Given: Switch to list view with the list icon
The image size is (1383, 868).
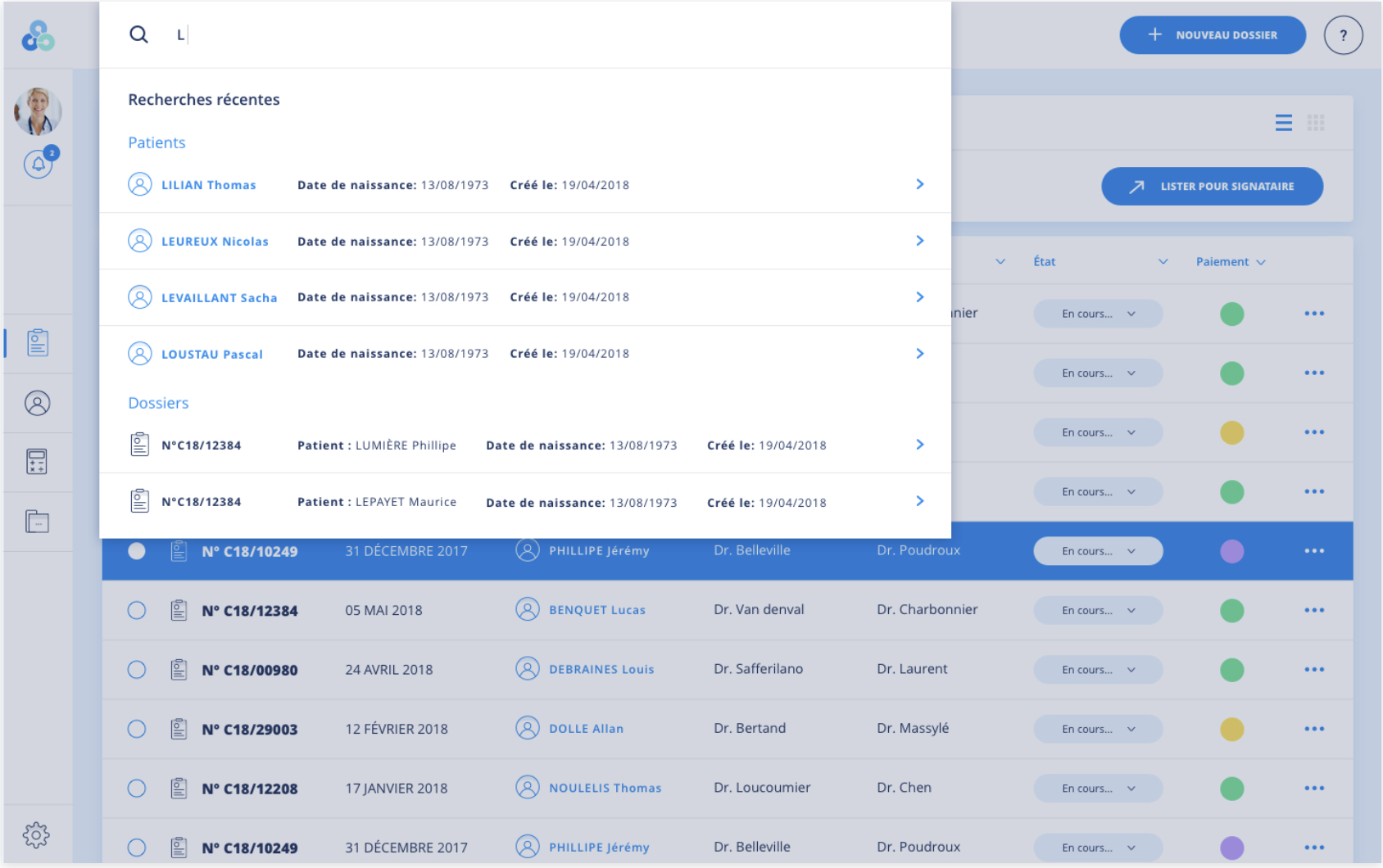Looking at the screenshot, I should [x=1283, y=123].
